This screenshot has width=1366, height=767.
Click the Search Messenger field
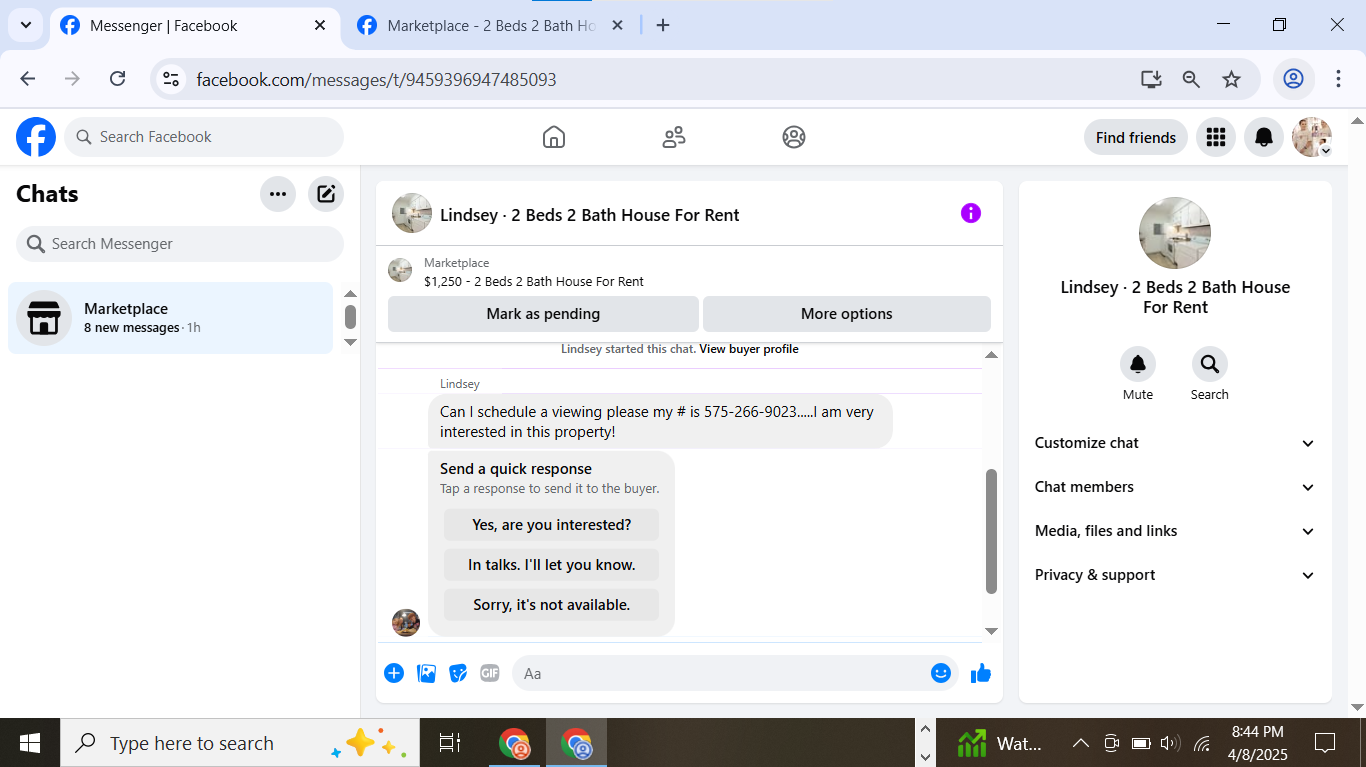tap(180, 244)
